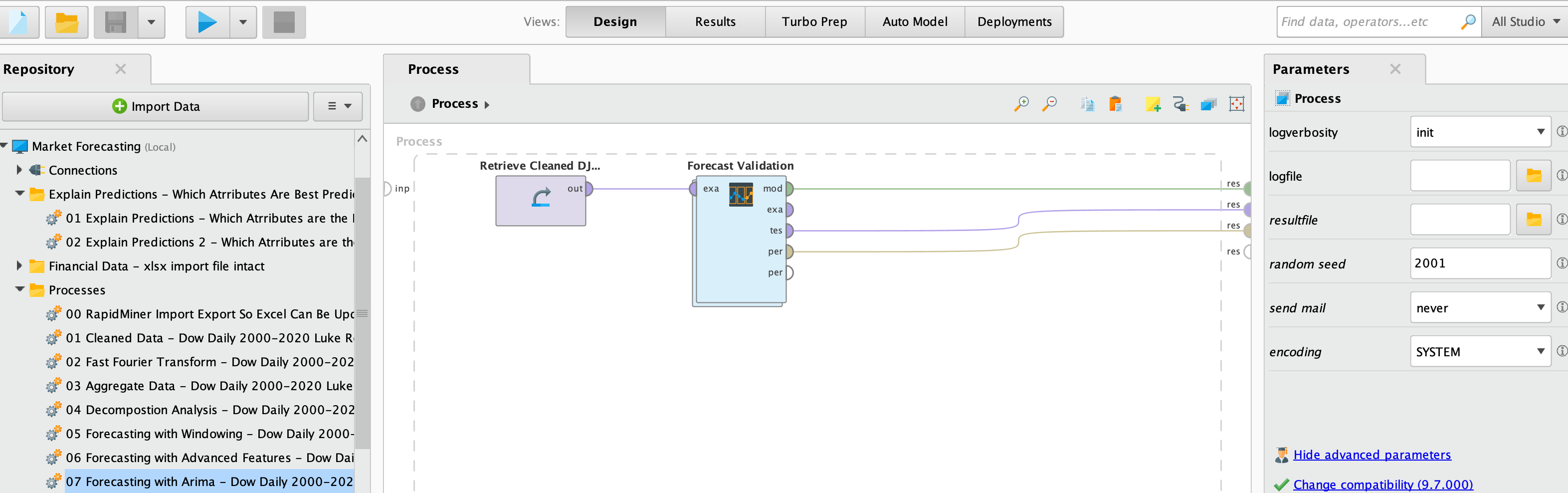
Task: Expand the Financial Data folder
Action: [x=19, y=265]
